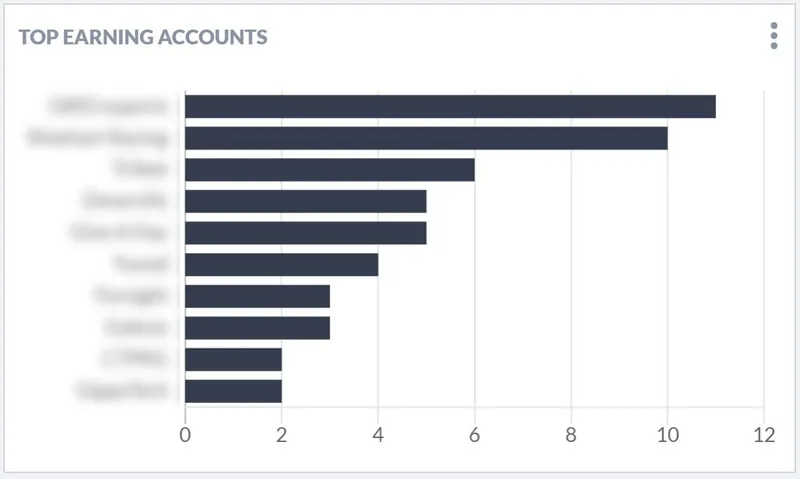Click the x-axis label 6

474,435
